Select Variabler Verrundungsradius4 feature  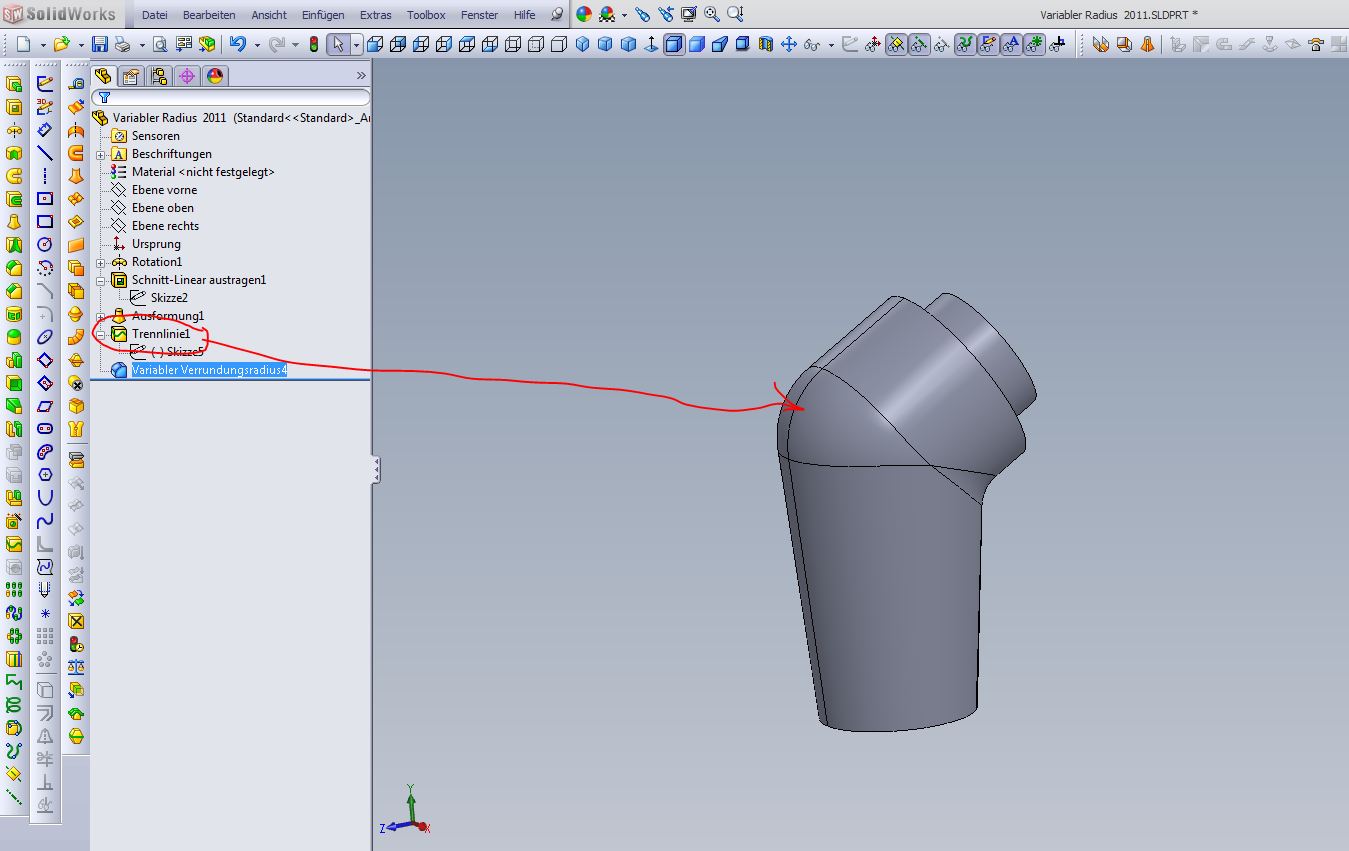tap(209, 370)
